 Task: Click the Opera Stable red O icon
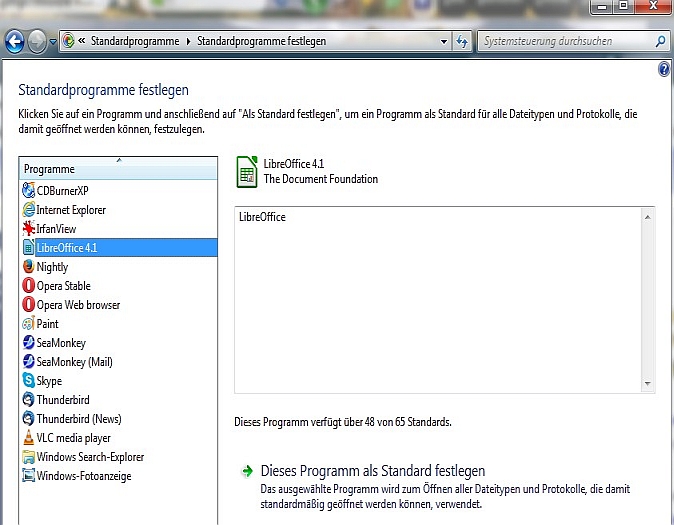(28, 285)
